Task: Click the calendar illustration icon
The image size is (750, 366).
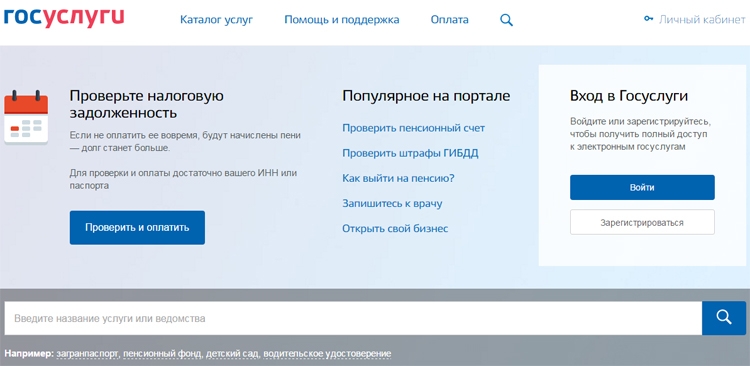Action: pos(26,117)
